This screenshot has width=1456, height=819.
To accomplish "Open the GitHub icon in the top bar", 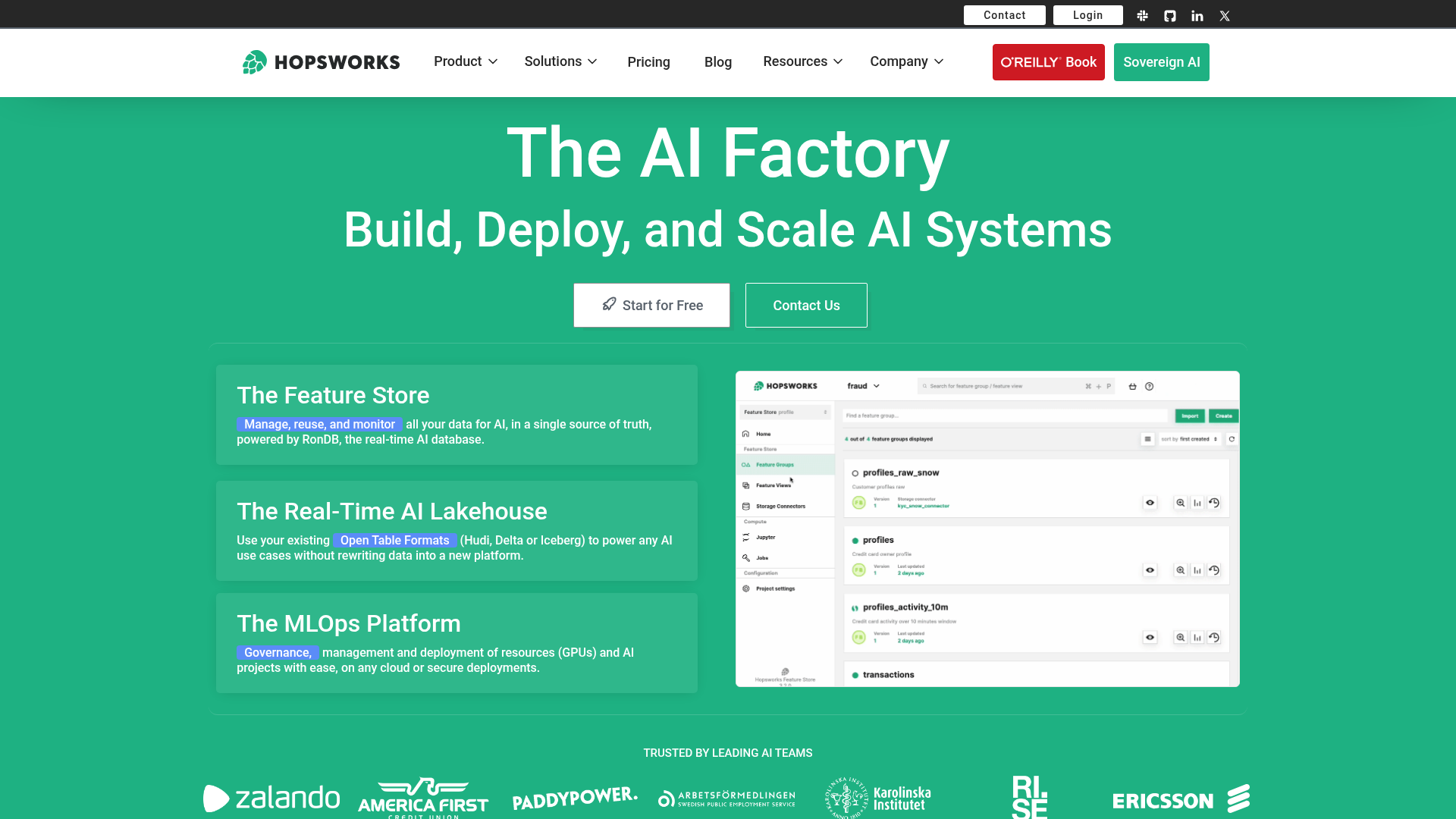I will point(1169,15).
